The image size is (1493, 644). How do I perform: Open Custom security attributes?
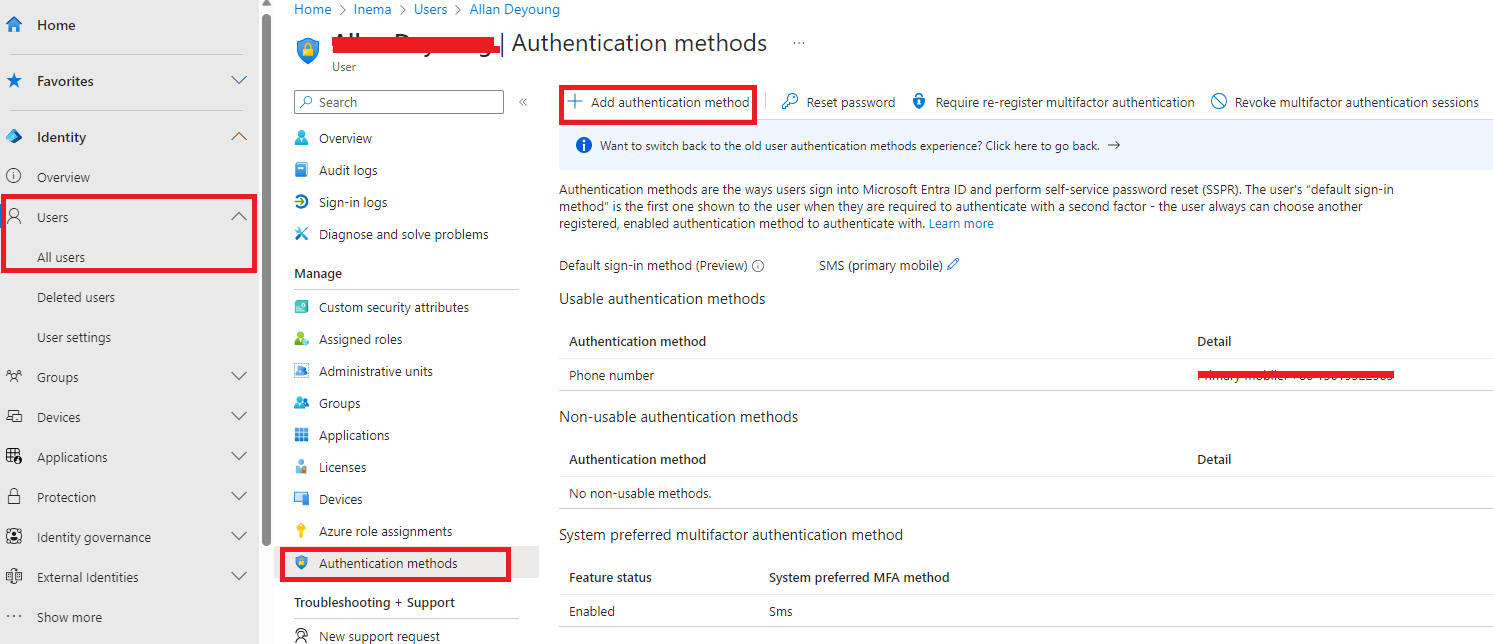[394, 306]
